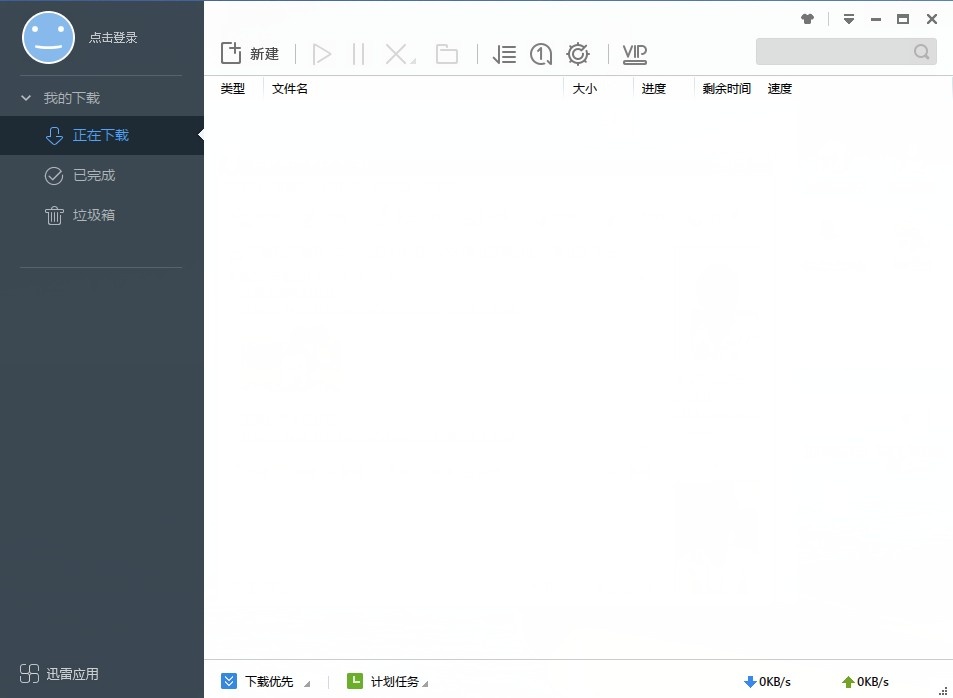Select 正在下载 in the sidebar
Image resolution: width=953 pixels, height=698 pixels.
click(x=100, y=135)
